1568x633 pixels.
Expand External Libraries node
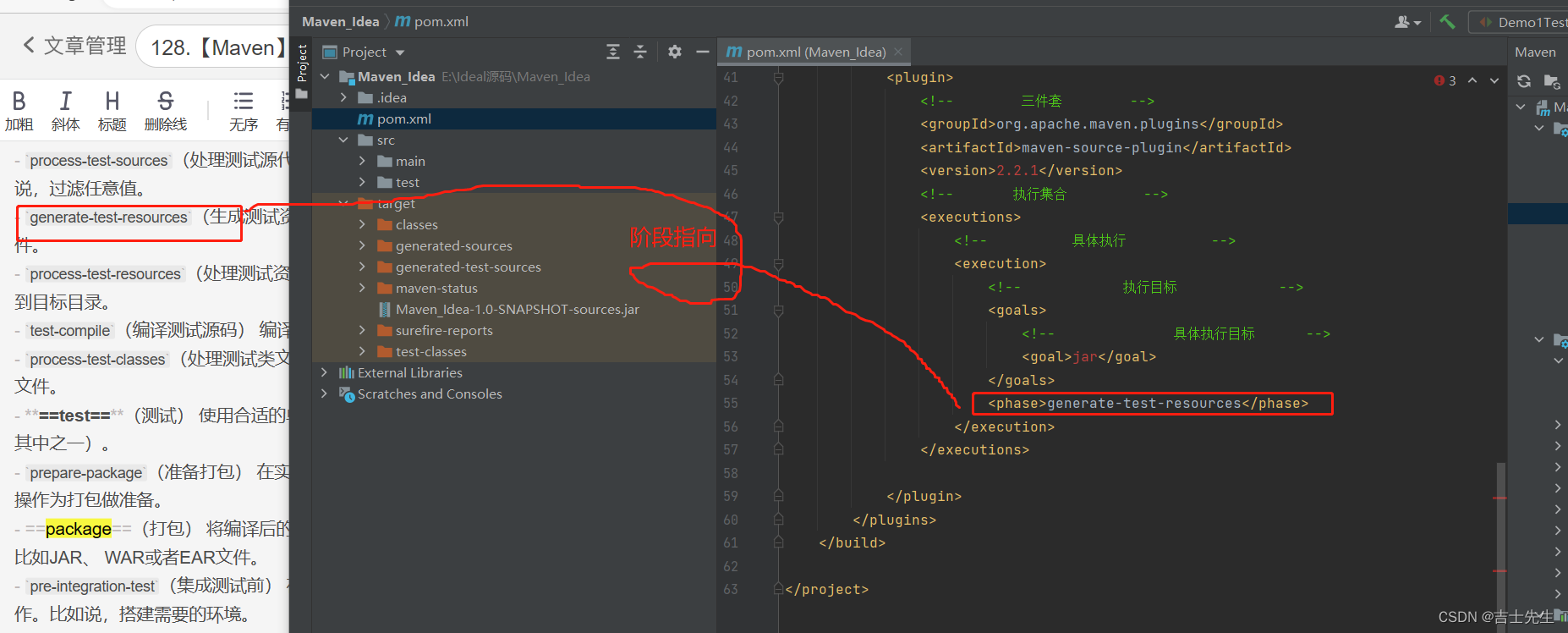(325, 373)
